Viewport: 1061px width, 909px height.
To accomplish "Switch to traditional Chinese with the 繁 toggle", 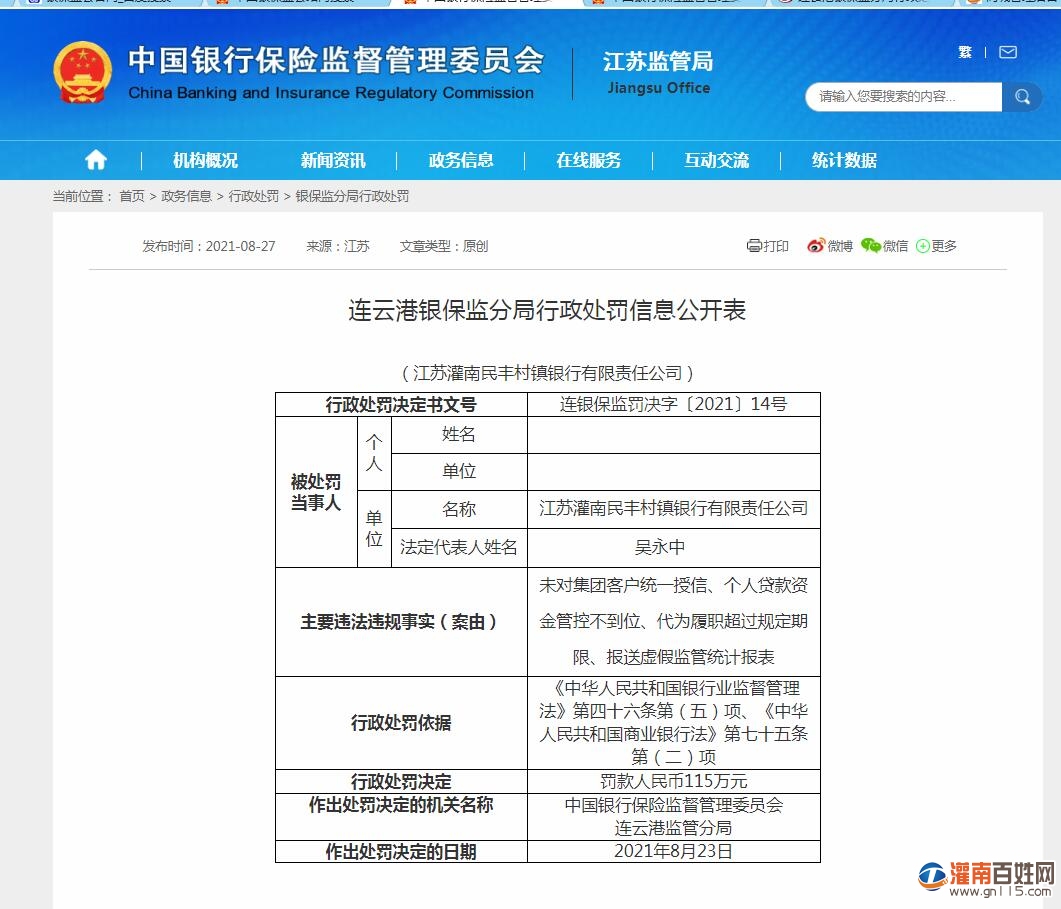I will [964, 52].
